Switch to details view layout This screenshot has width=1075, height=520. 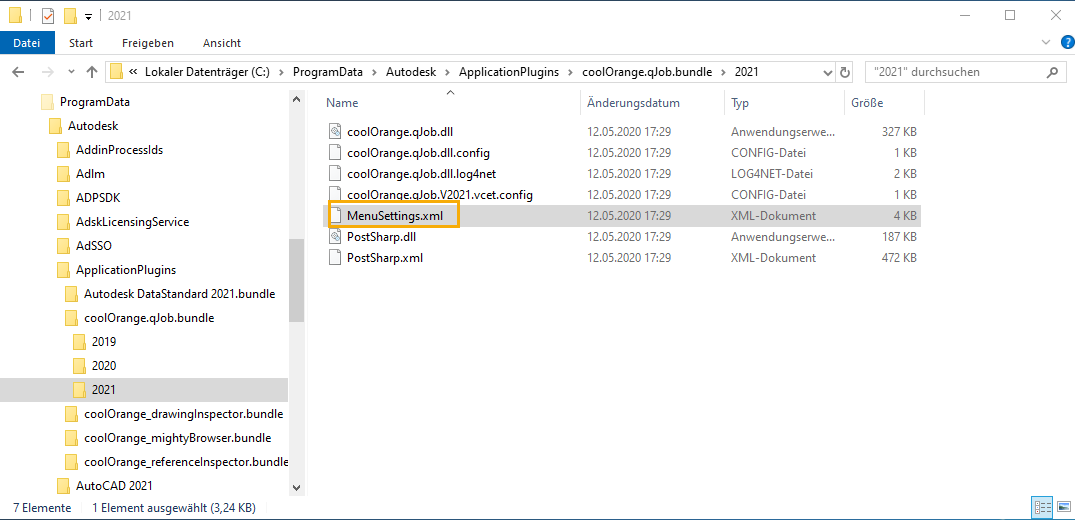pos(1041,507)
